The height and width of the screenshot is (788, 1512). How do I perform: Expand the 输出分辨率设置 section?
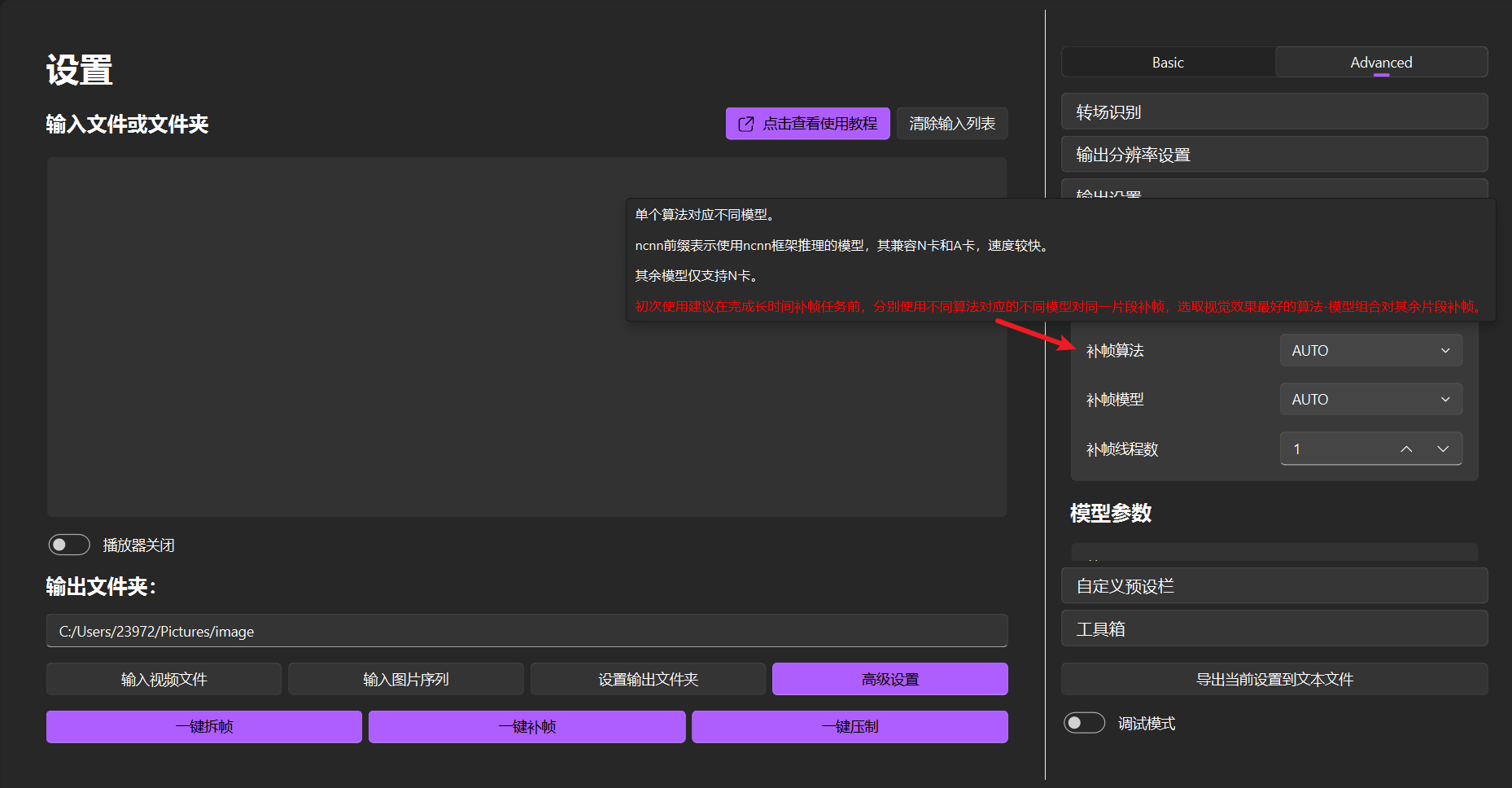1274,154
